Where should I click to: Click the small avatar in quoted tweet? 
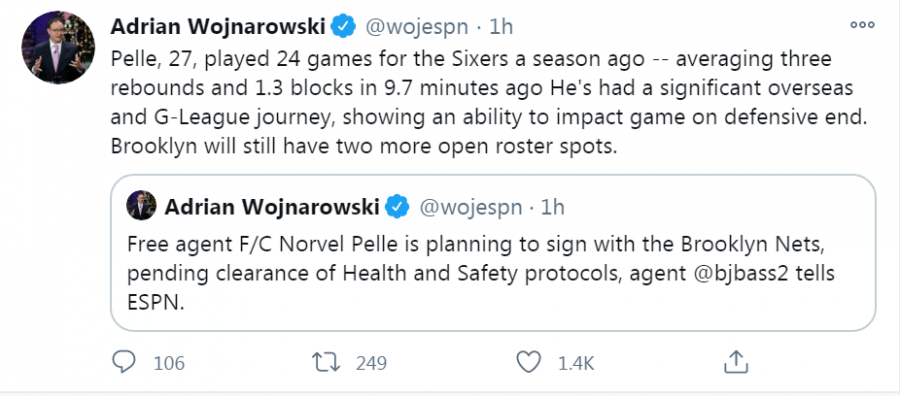[141, 205]
